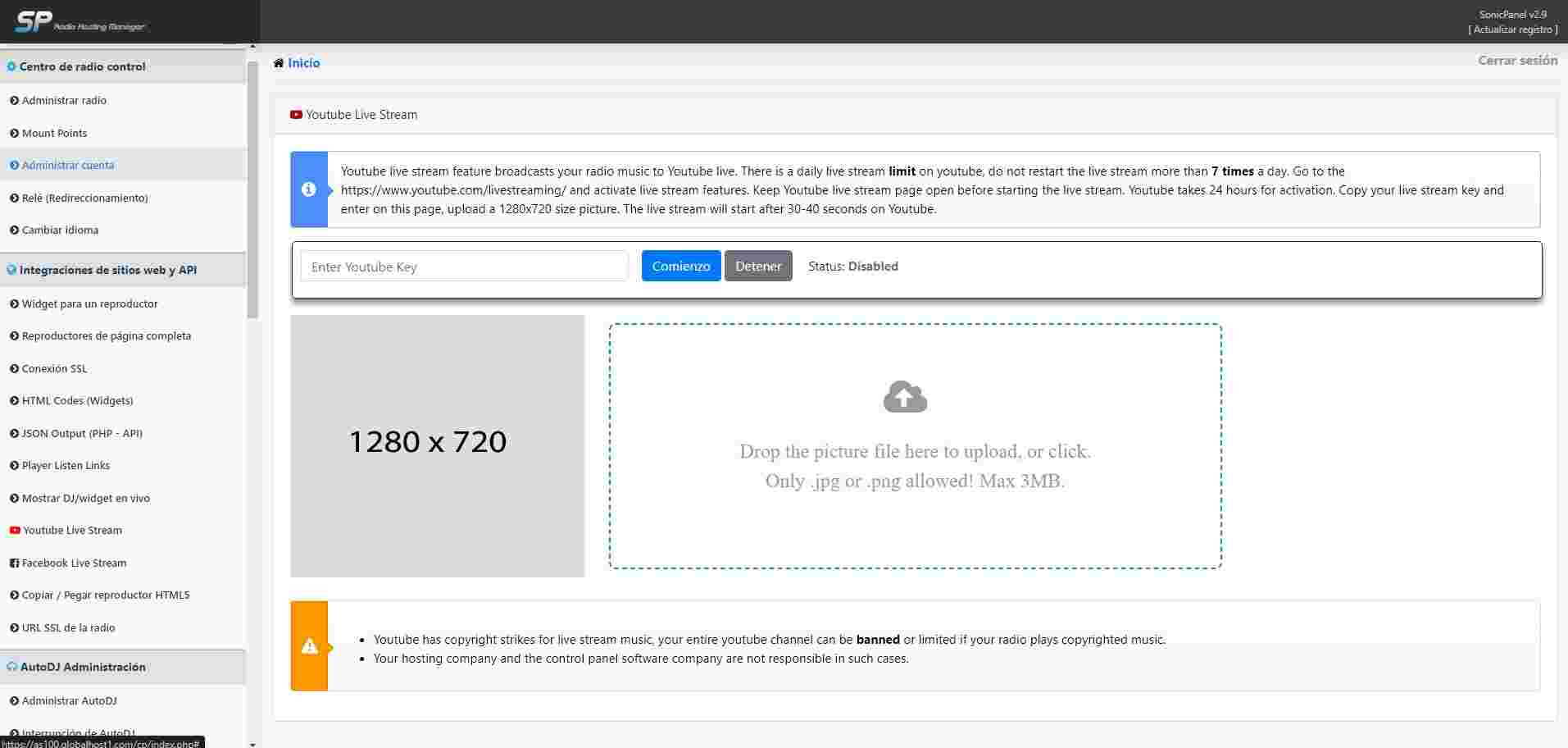Screen dimensions: 1568x748
Task: Click Cerrar sesión link
Action: 1517,61
